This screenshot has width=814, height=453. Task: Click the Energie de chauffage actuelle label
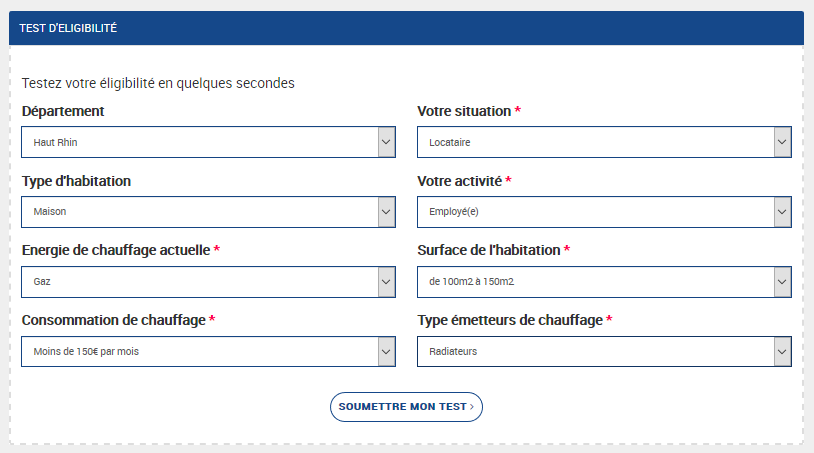(115, 250)
